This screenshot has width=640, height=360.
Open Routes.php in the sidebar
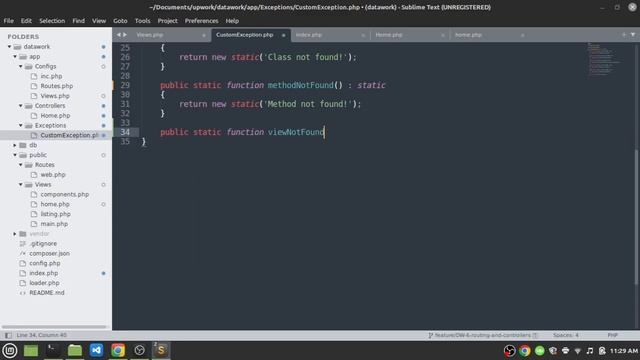click(57, 86)
